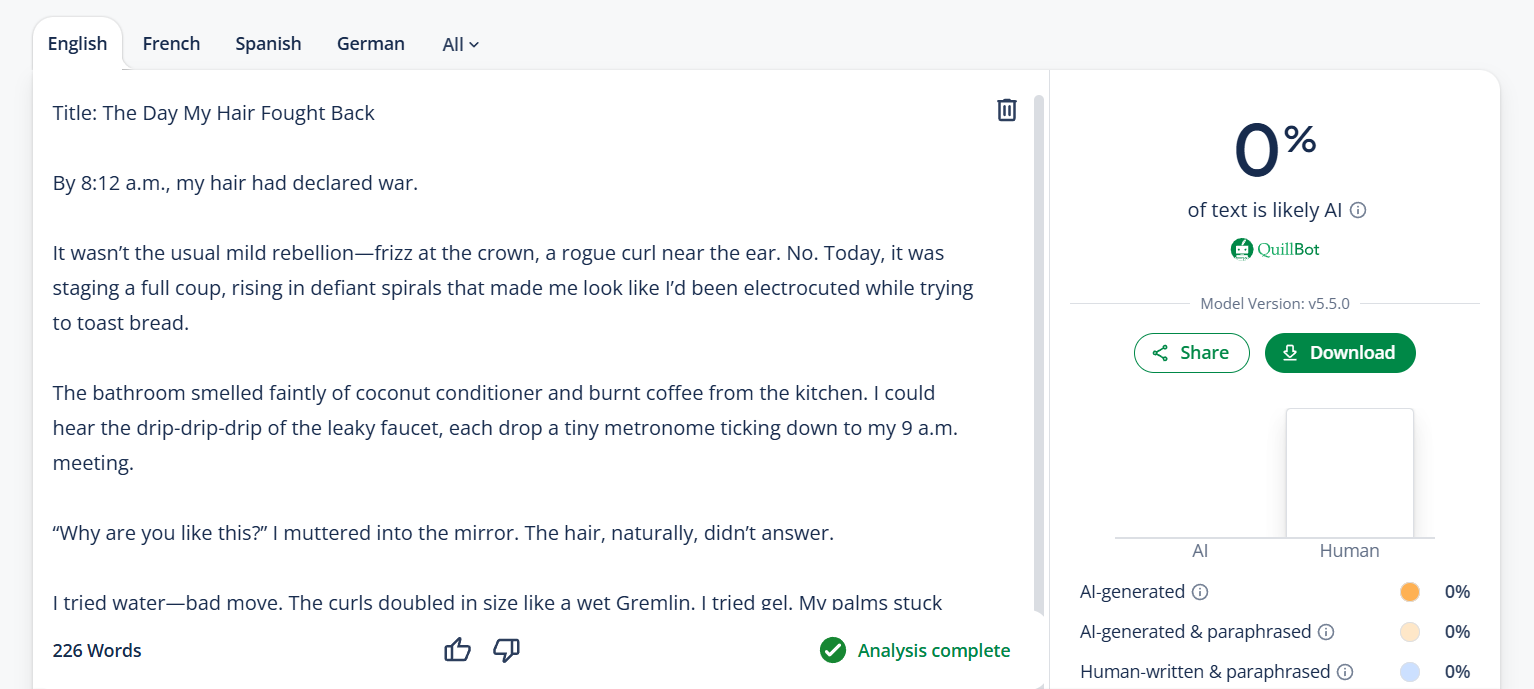Select the English tab
Viewport: 1534px width, 689px height.
(x=77, y=44)
